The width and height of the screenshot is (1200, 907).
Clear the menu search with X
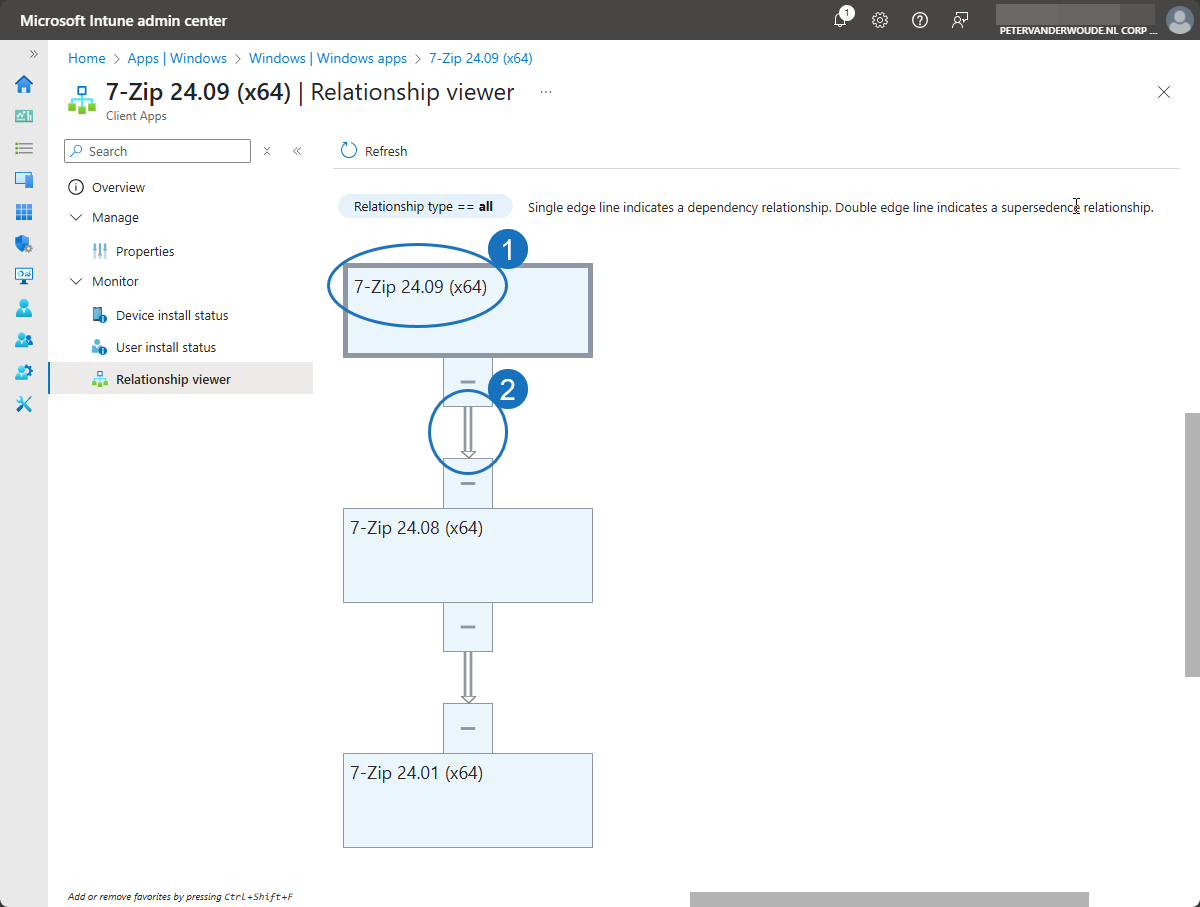(x=267, y=151)
